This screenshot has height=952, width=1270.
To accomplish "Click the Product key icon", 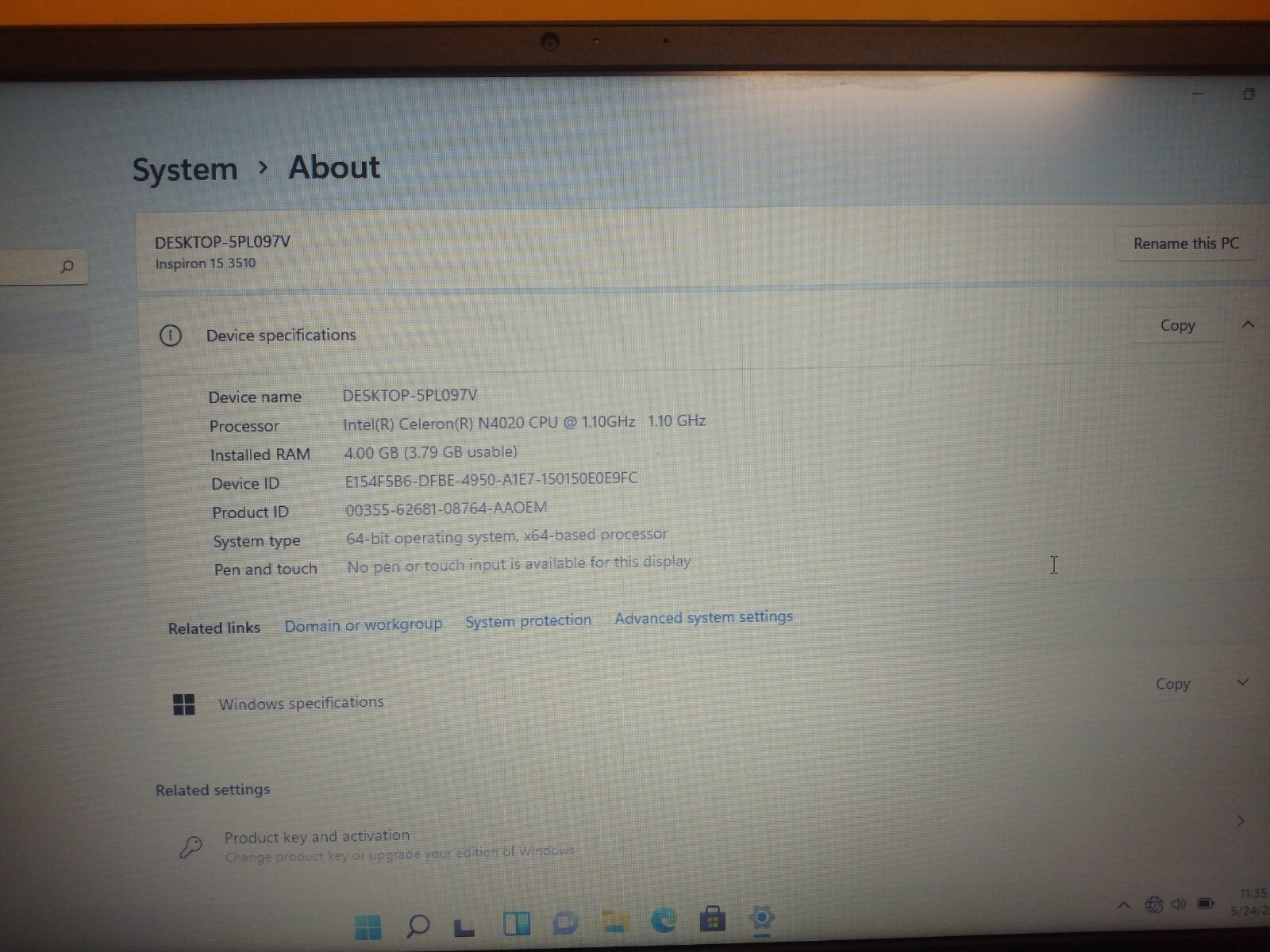I will coord(190,847).
